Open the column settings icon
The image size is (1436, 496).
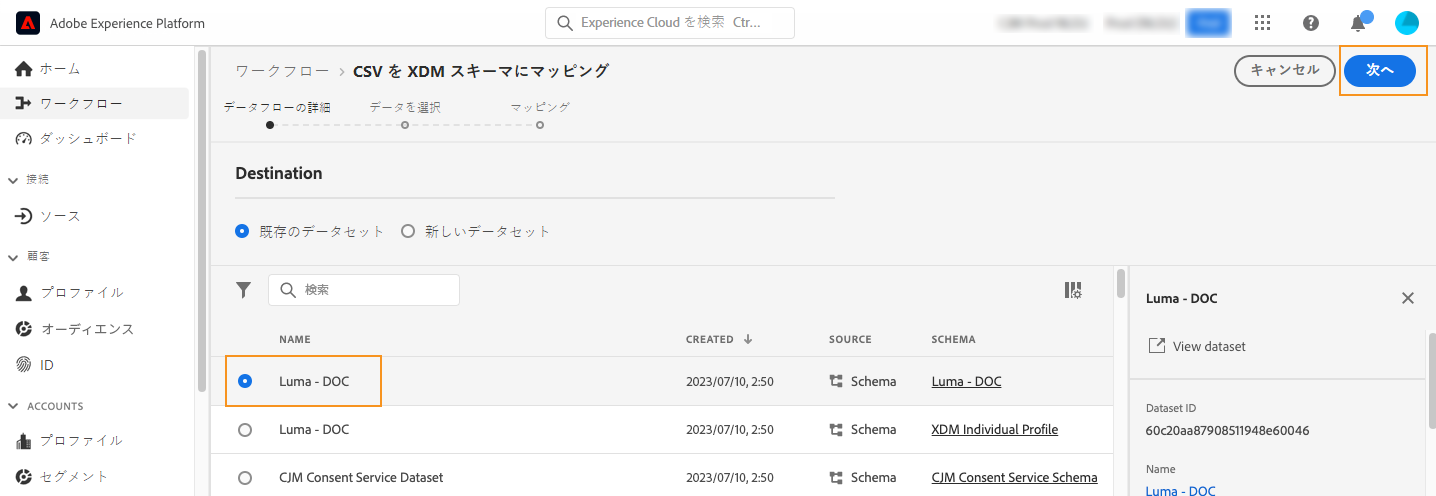click(1073, 290)
